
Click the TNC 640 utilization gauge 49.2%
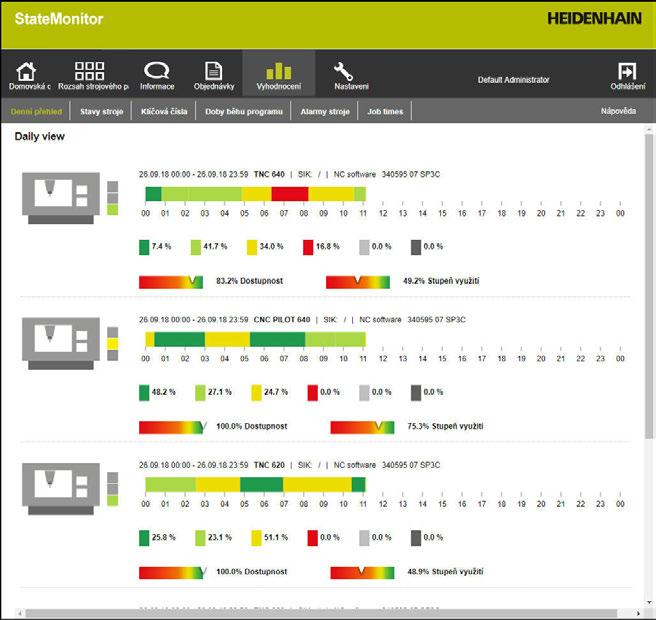(x=358, y=282)
